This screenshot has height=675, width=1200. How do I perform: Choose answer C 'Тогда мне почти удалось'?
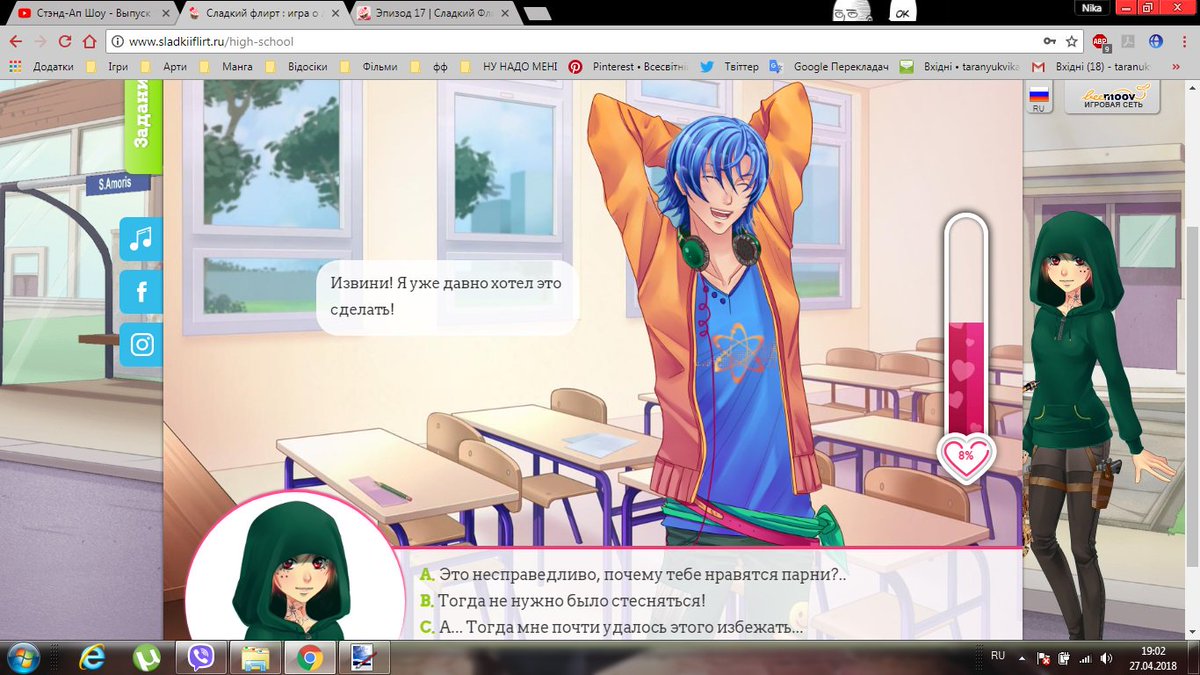click(611, 629)
